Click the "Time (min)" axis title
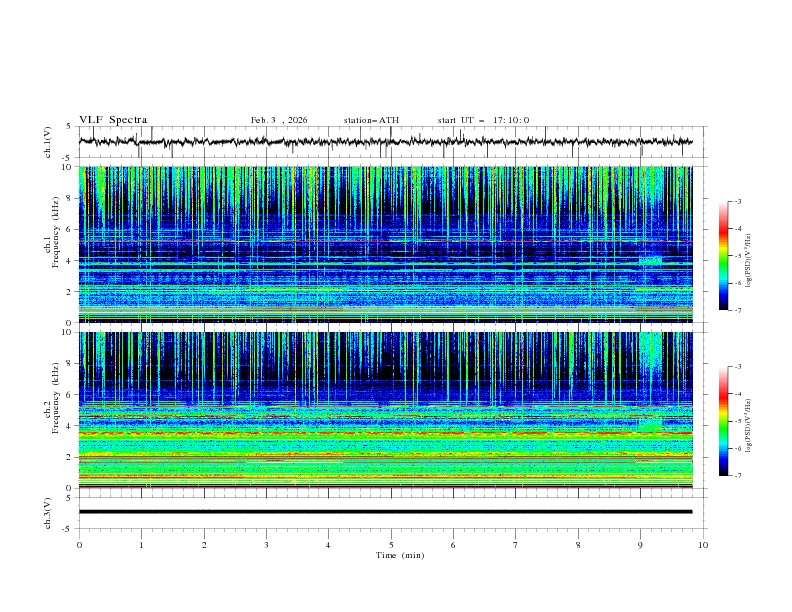 pos(400,555)
